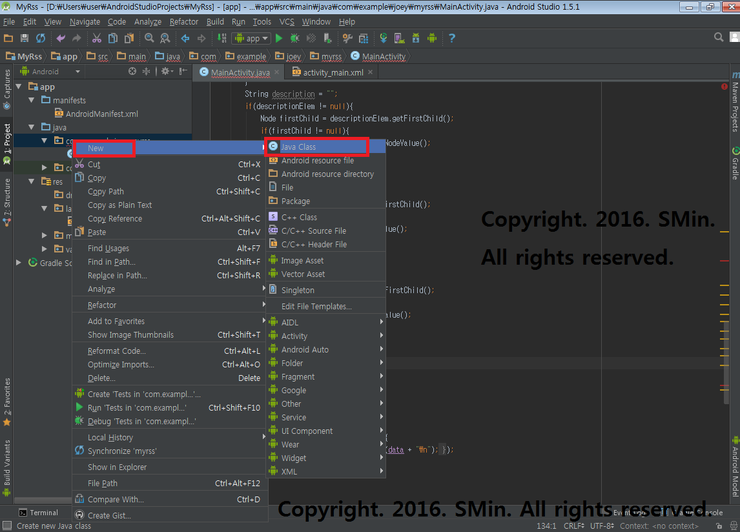
Task: Collapse the manifests folder node
Action: tap(31, 100)
